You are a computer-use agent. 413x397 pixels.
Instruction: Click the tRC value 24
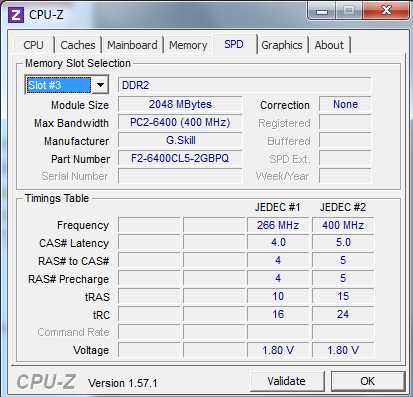pyautogui.click(x=343, y=314)
